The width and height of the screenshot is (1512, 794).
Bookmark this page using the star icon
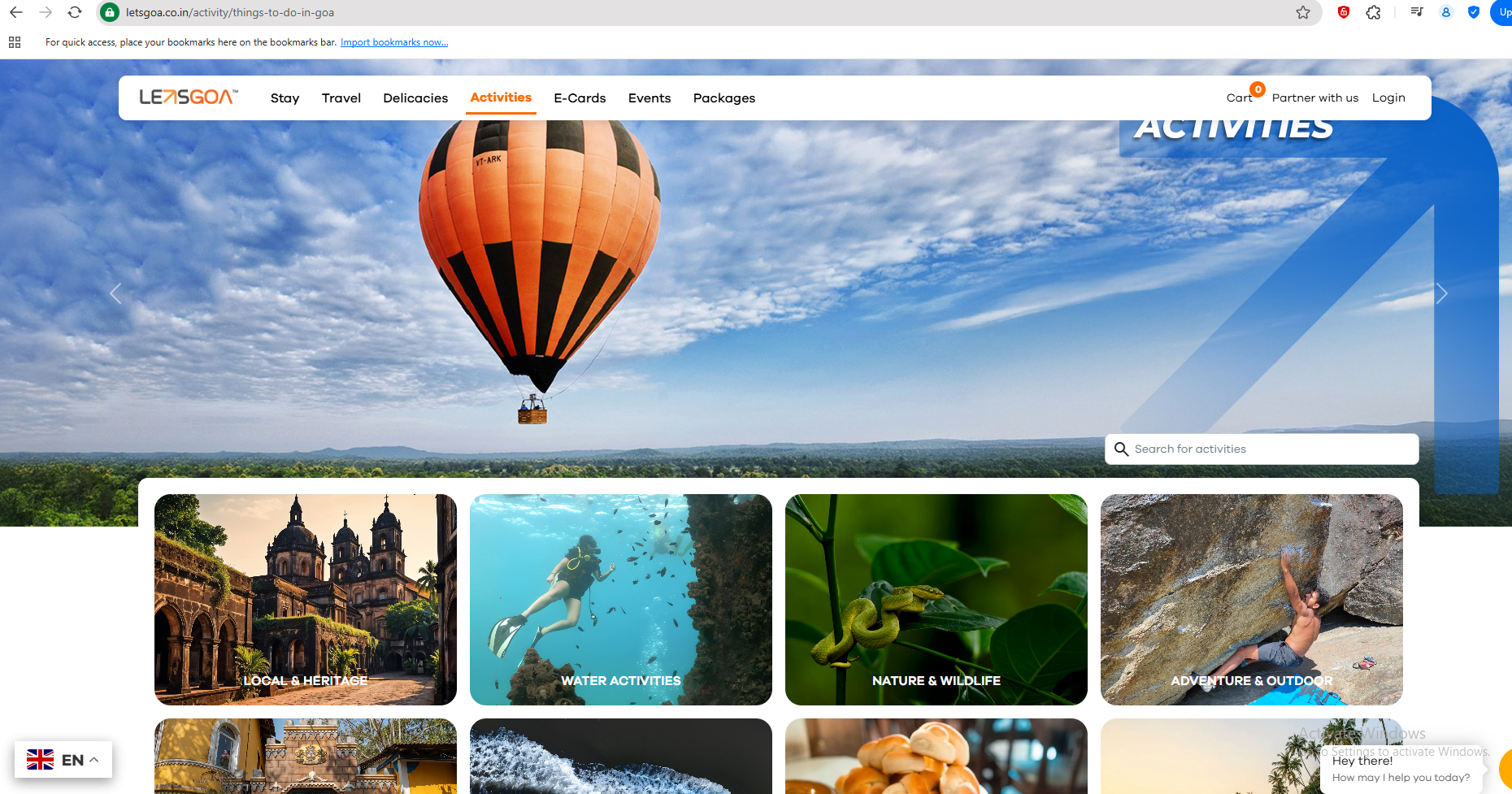pyautogui.click(x=1303, y=12)
